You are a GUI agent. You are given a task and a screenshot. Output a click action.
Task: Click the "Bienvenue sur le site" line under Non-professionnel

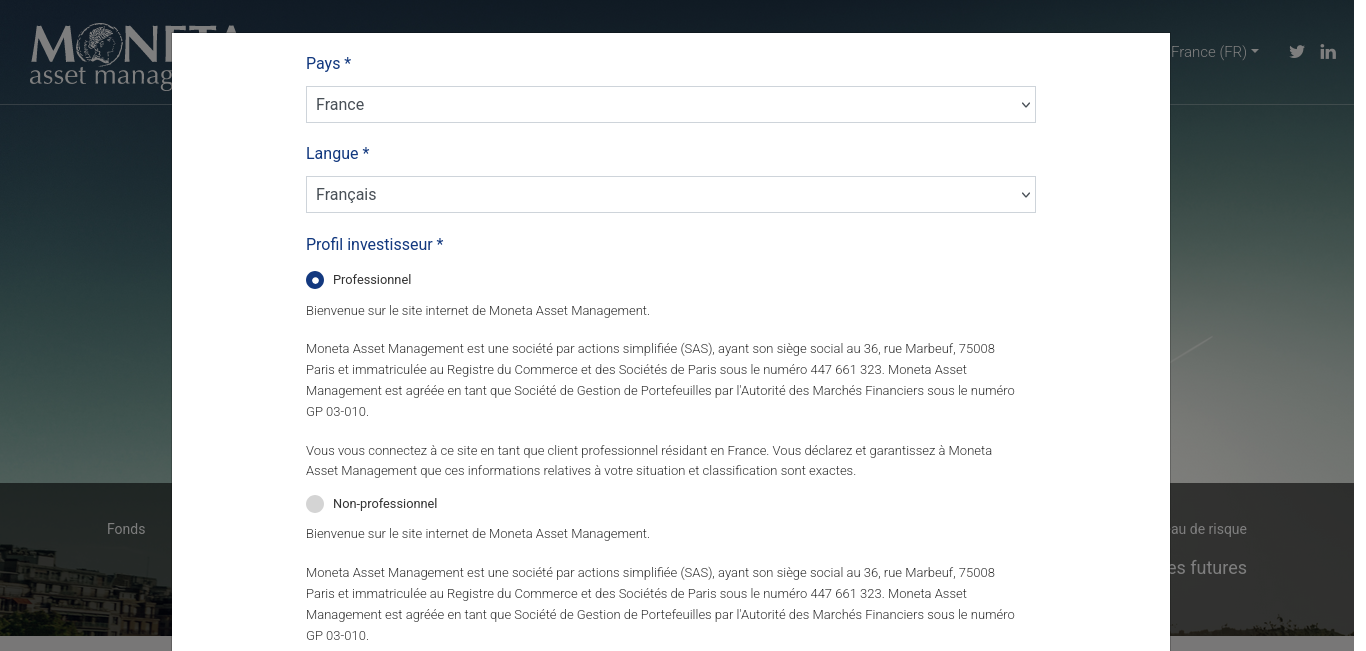478,534
